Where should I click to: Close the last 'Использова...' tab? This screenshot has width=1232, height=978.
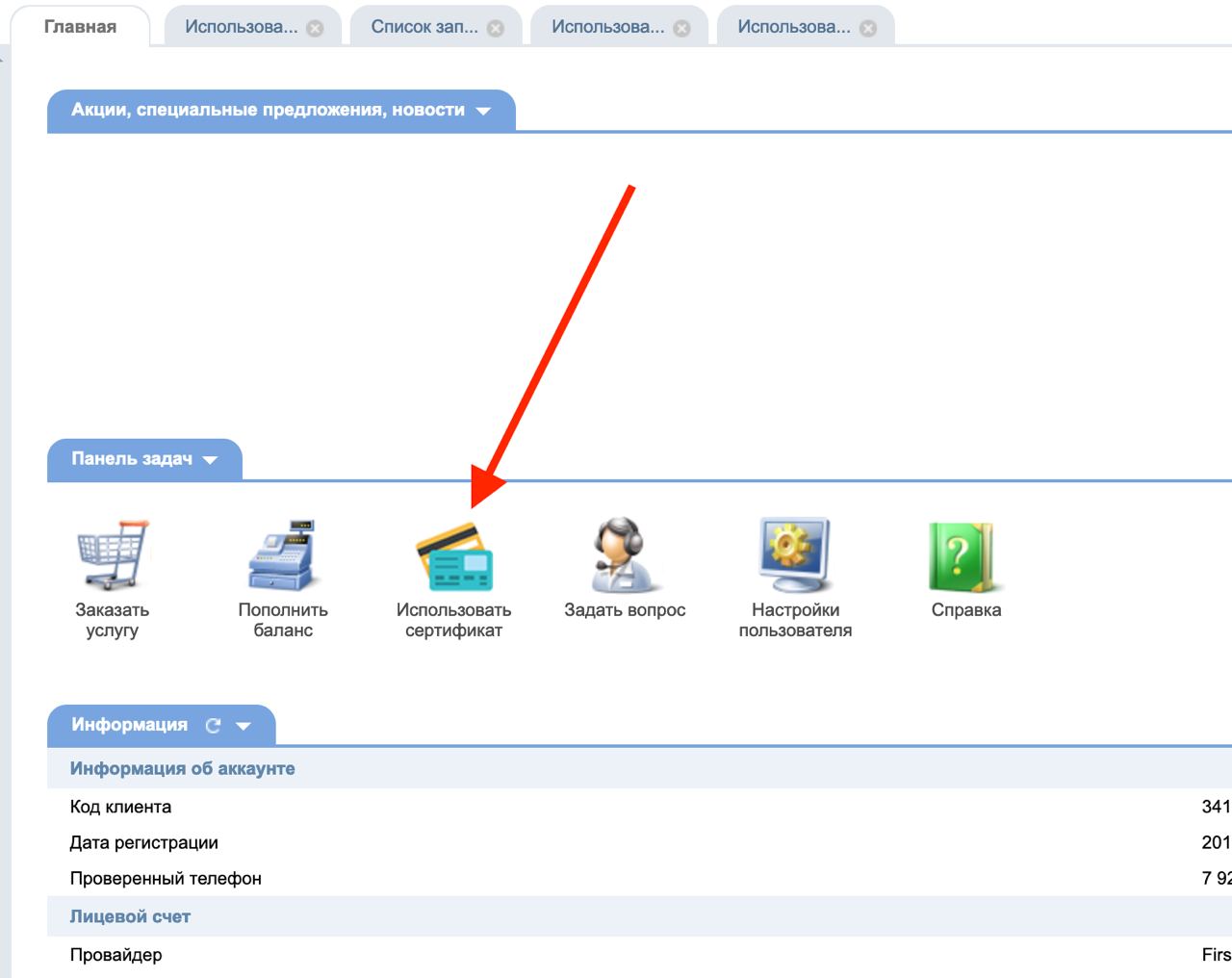[x=868, y=28]
